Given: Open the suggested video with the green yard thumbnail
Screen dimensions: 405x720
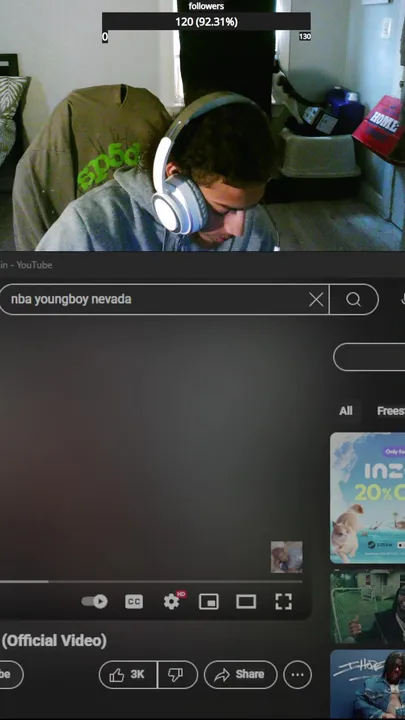Looking at the screenshot, I should pos(367,606).
